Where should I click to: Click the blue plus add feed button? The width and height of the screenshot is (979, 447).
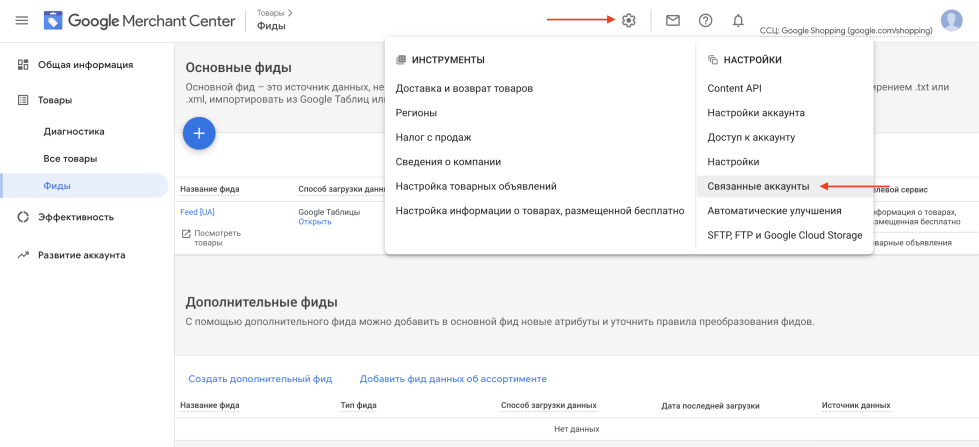pyautogui.click(x=199, y=133)
